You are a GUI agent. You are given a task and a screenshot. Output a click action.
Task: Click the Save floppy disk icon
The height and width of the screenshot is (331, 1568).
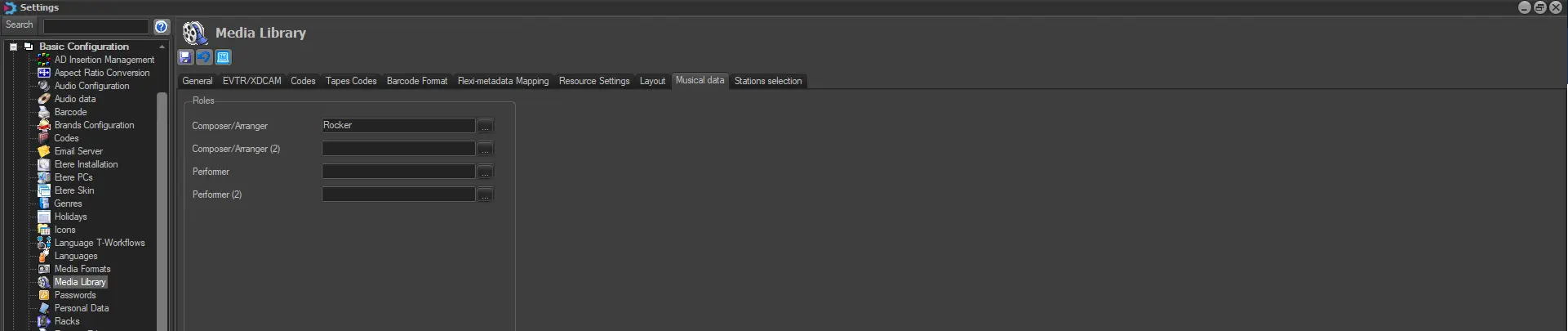[185, 57]
